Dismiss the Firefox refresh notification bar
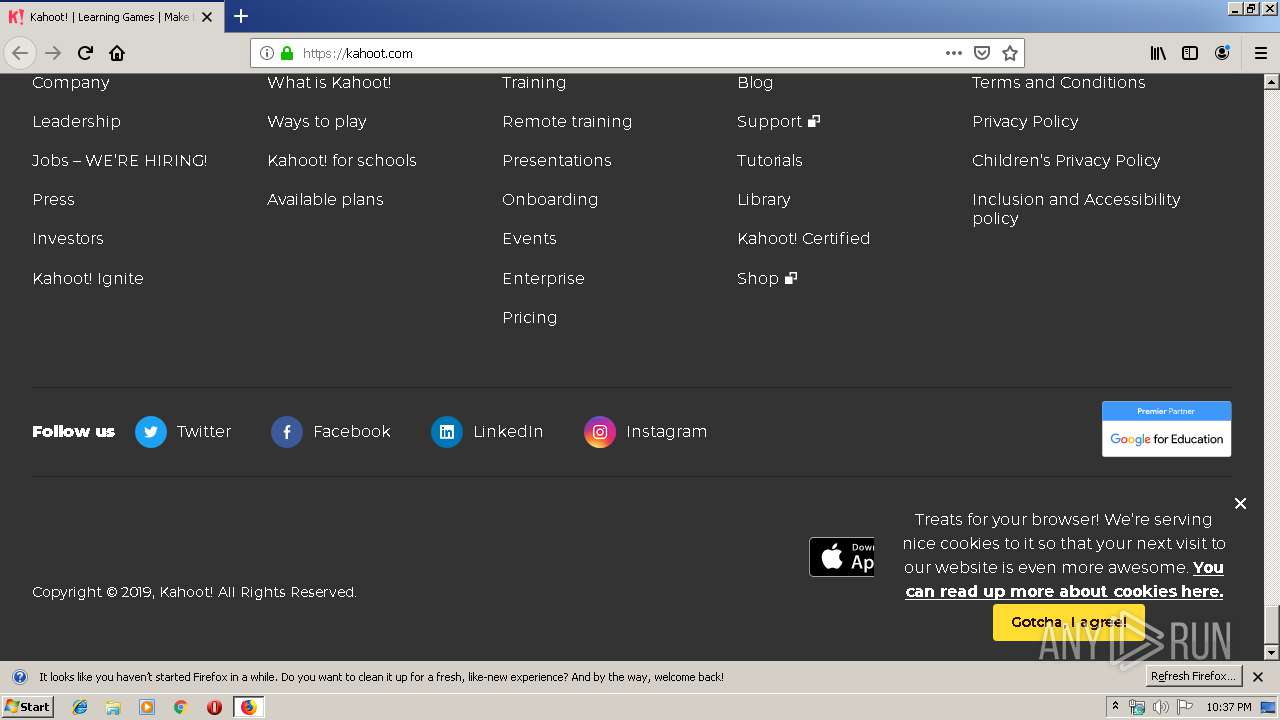Image resolution: width=1280 pixels, height=720 pixels. (1258, 677)
